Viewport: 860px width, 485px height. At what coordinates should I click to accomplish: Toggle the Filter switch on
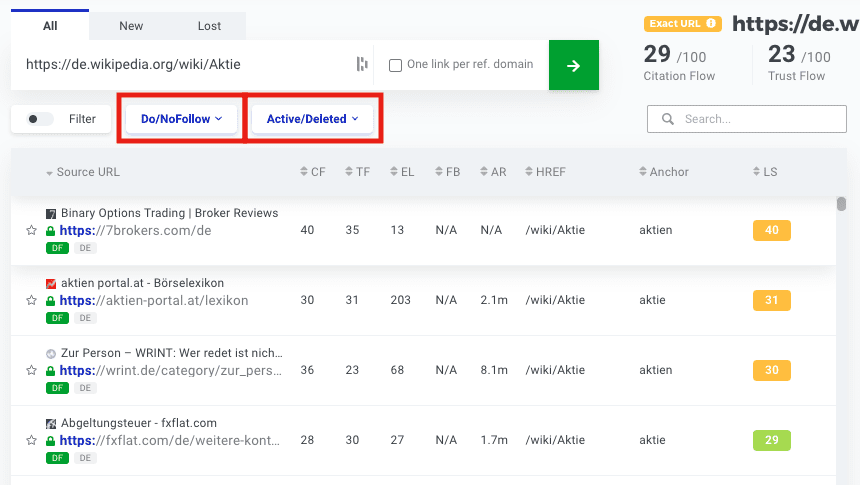(x=40, y=119)
